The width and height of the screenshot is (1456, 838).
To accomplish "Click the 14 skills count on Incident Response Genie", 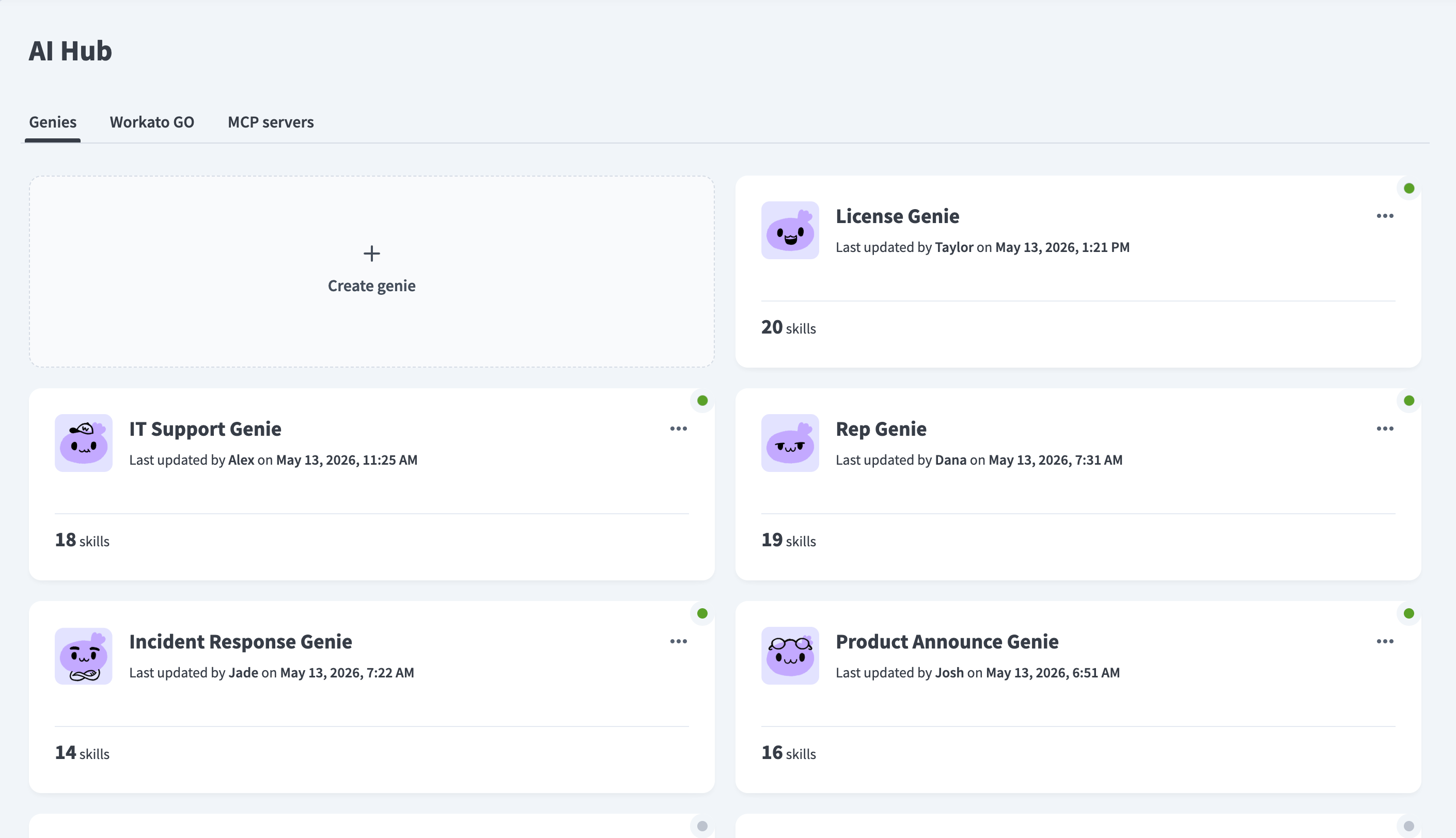I will click(x=82, y=753).
